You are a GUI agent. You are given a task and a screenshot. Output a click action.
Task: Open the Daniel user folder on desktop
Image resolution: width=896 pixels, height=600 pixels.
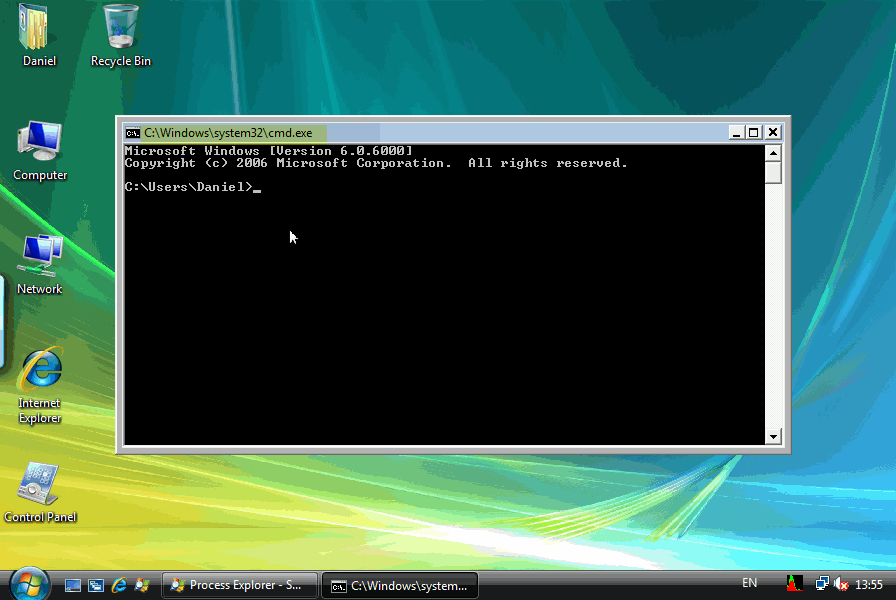coord(33,30)
